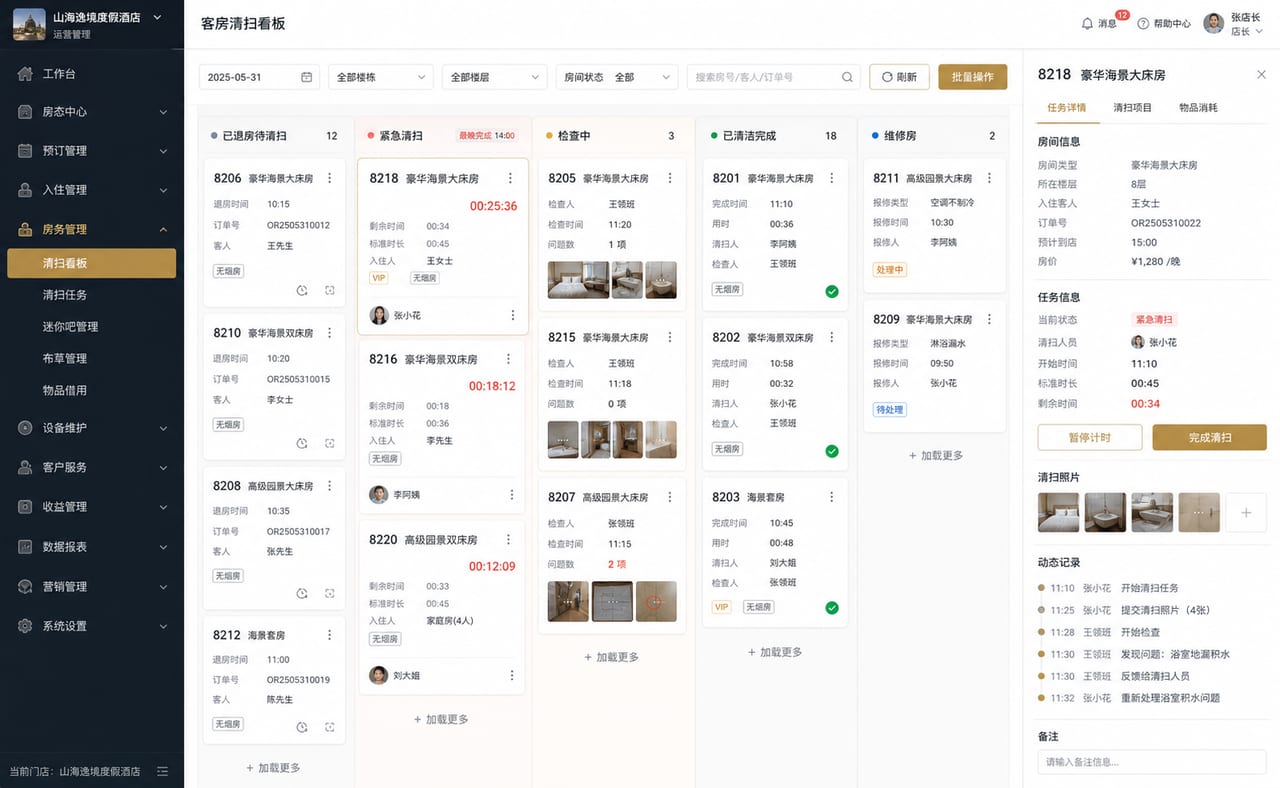Open the menu beside cleaner 刘大姐
Viewport: 1280px width, 788px height.
coord(513,675)
